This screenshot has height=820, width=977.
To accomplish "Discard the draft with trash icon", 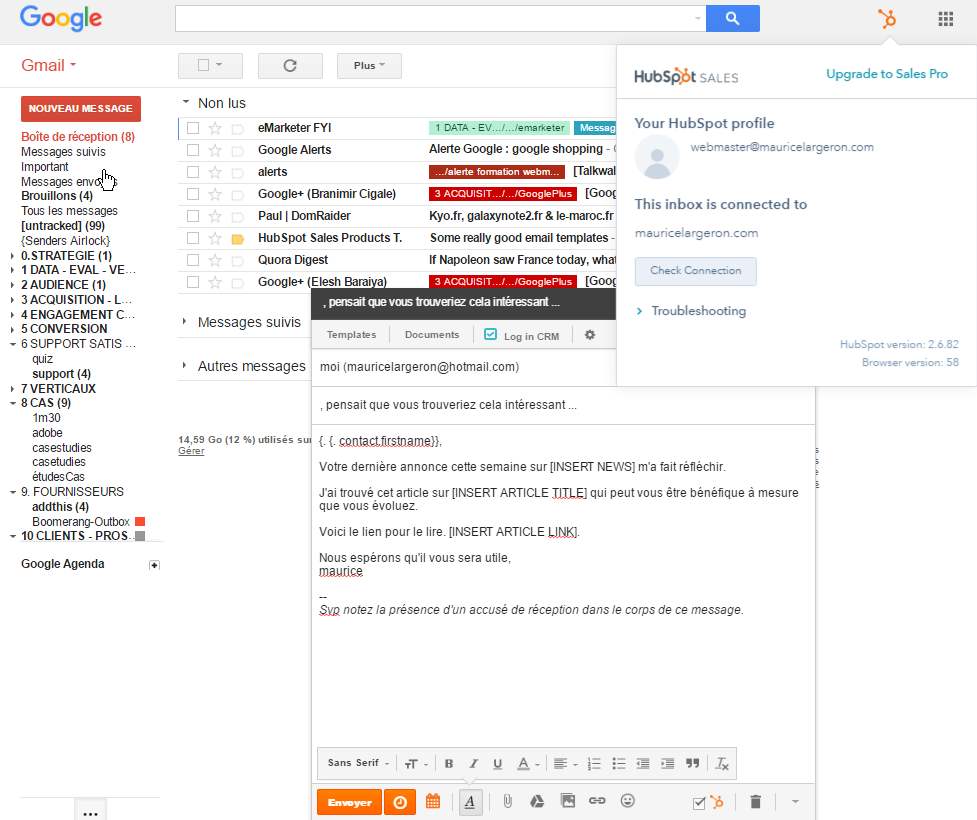I will point(755,802).
